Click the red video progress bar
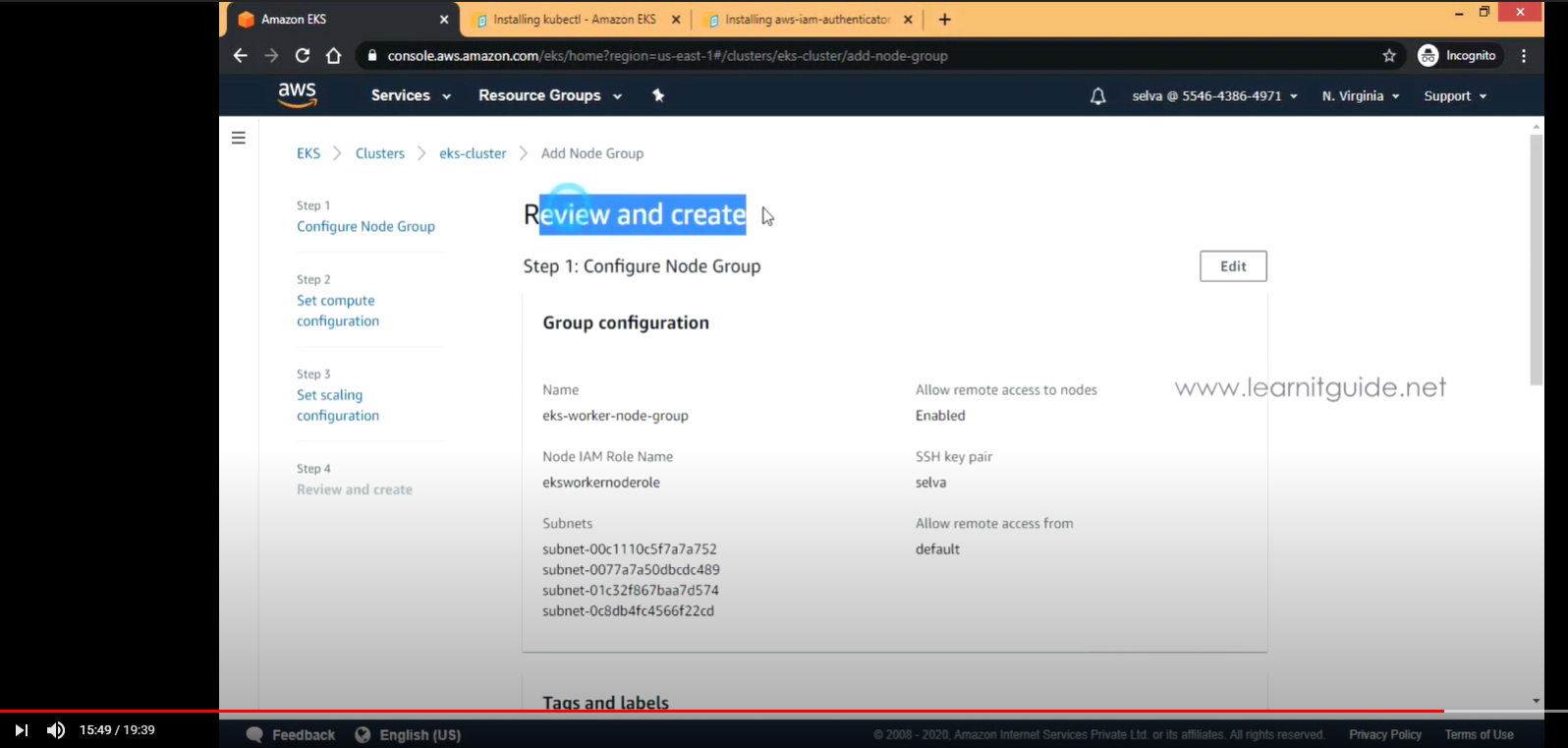Viewport: 1568px width, 748px height. 722,711
